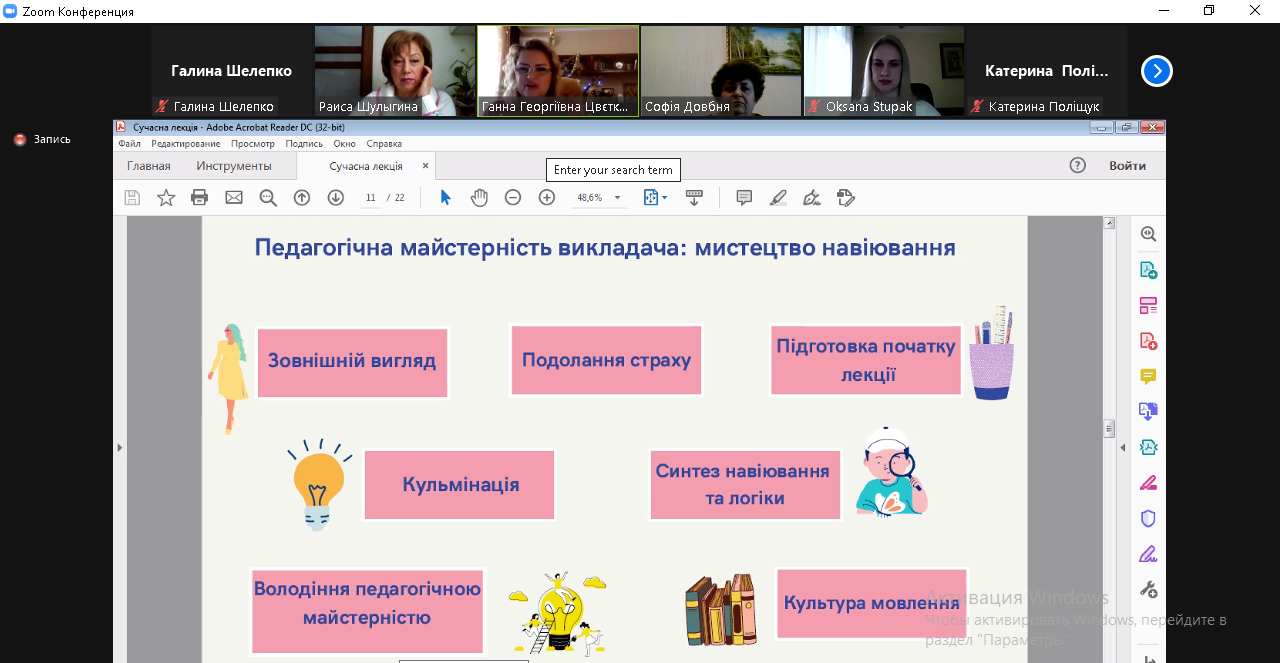
Task: Add the file to starred favorites
Action: [x=166, y=198]
